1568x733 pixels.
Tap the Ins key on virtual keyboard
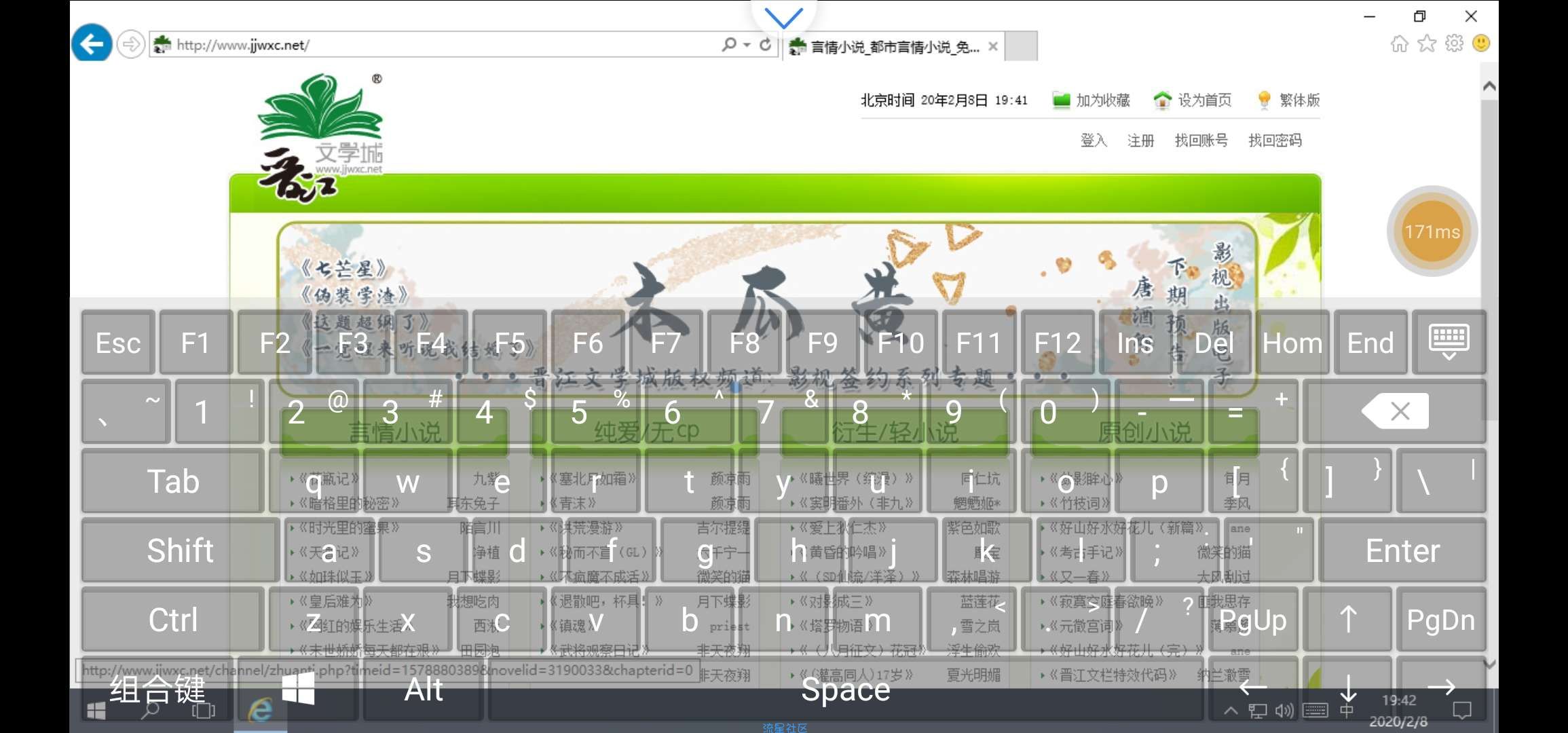(1135, 342)
